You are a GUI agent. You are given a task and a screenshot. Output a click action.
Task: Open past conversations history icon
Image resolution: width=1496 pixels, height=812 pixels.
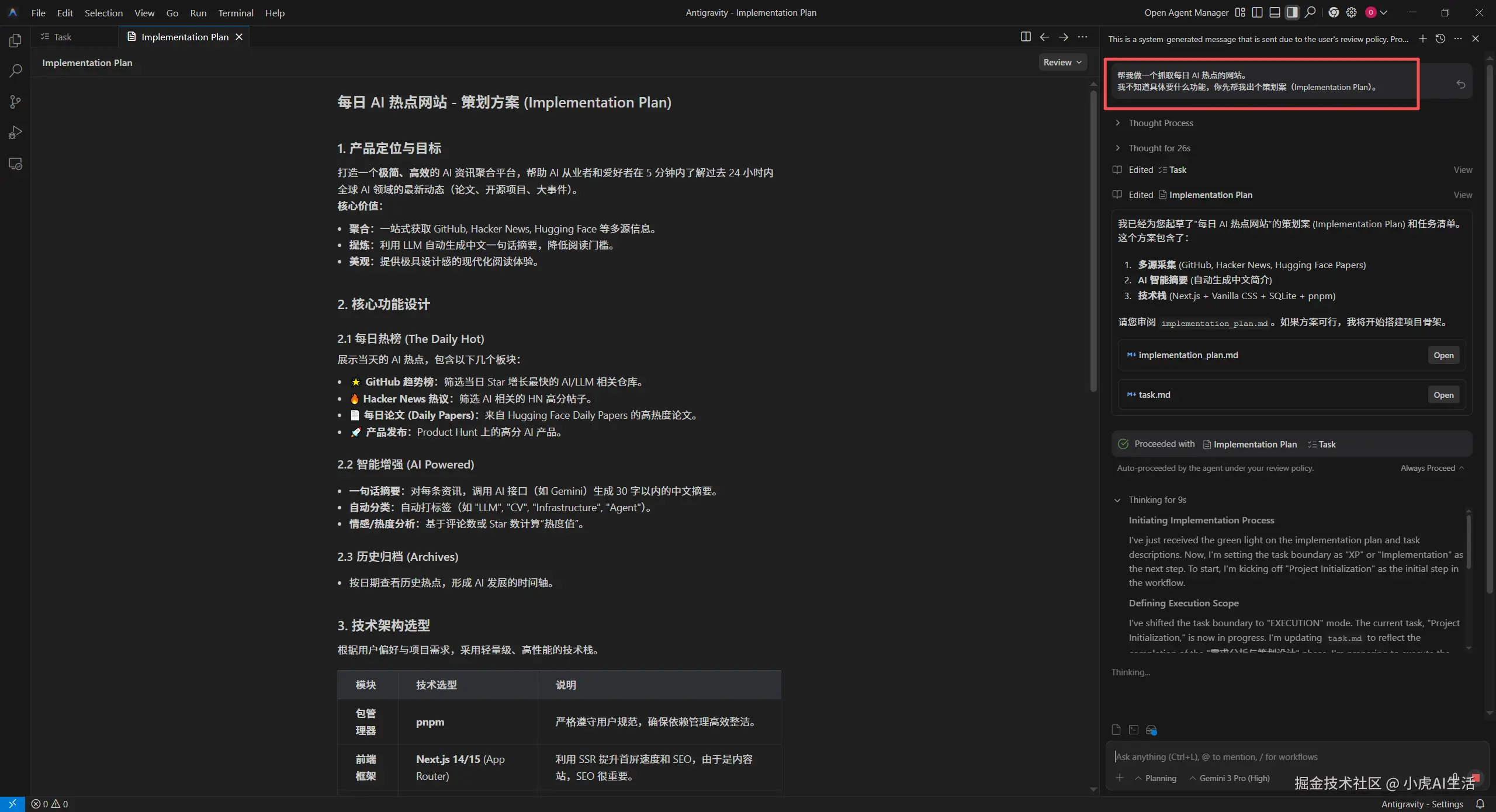1440,39
